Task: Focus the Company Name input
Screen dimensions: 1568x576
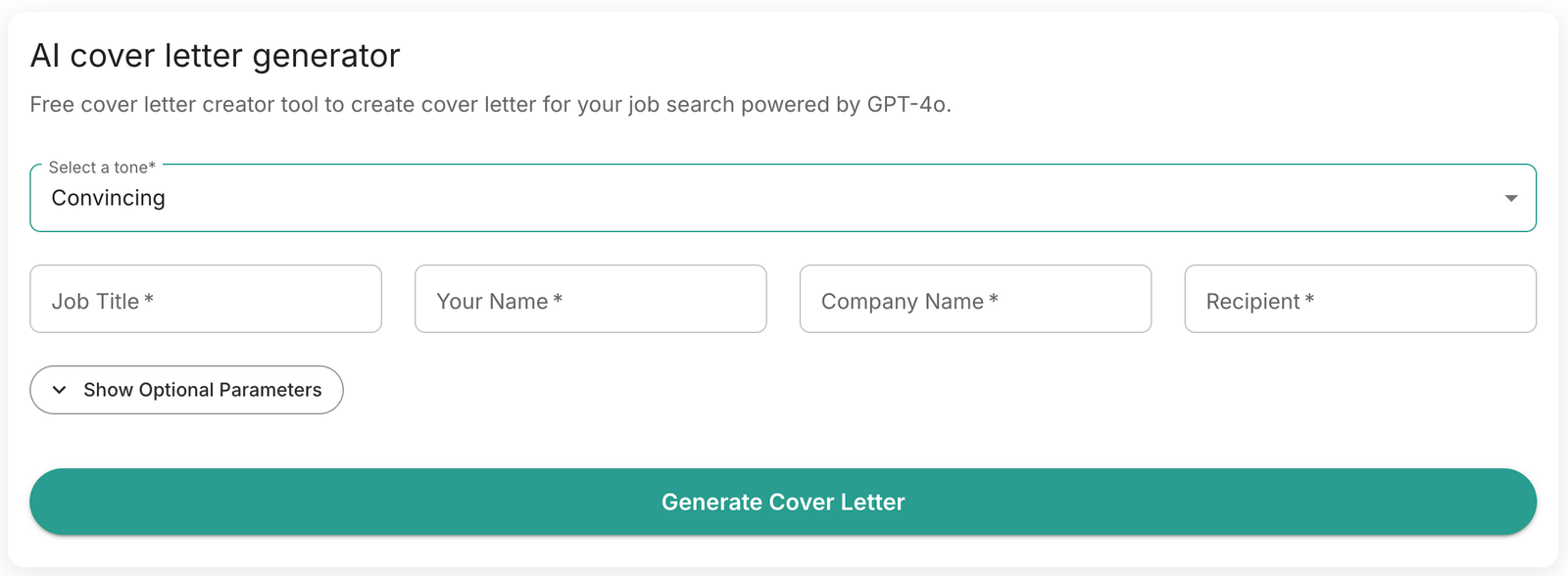Action: (x=975, y=300)
